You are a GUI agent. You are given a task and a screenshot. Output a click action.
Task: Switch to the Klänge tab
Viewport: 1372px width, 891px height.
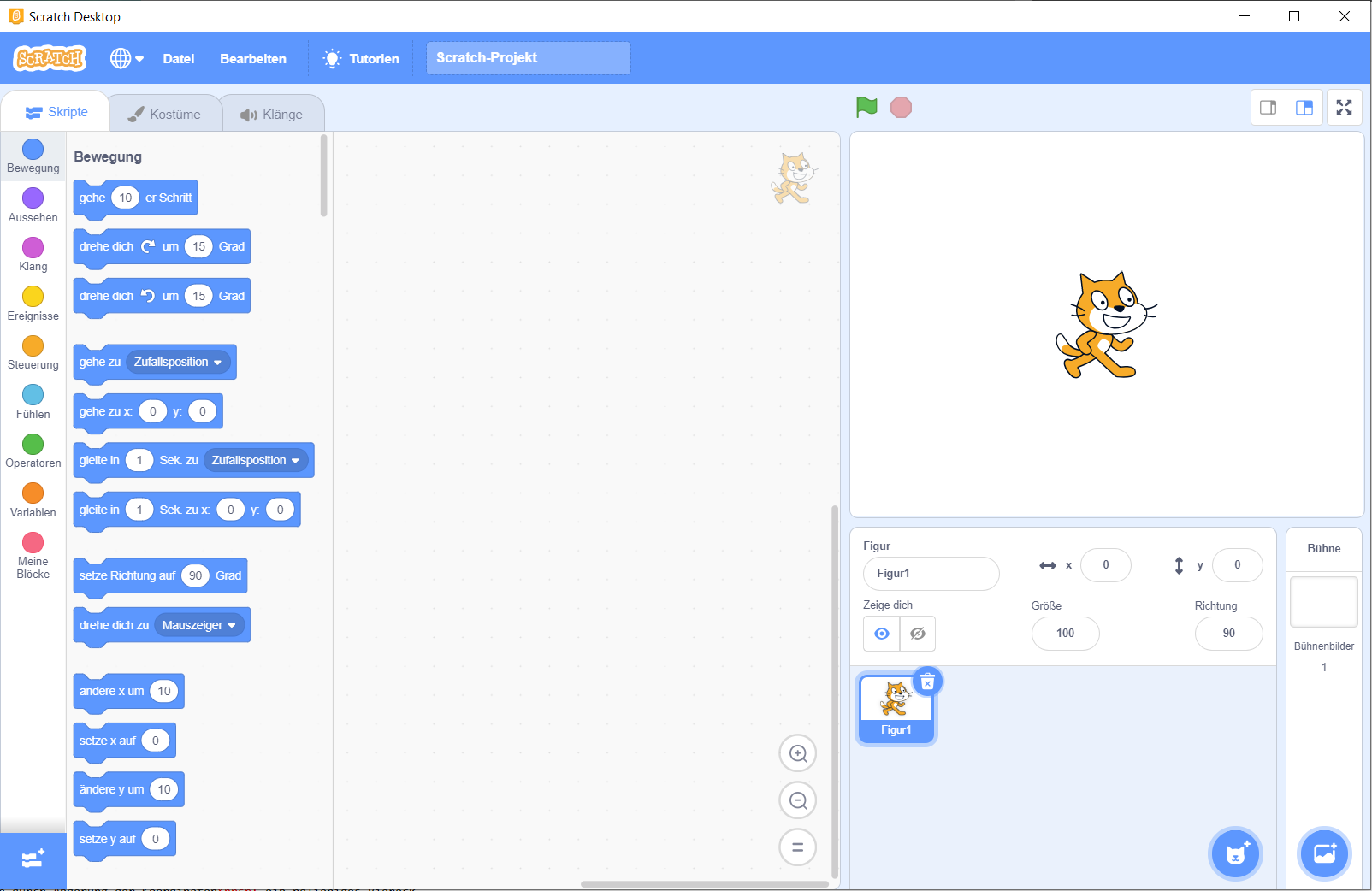point(272,114)
